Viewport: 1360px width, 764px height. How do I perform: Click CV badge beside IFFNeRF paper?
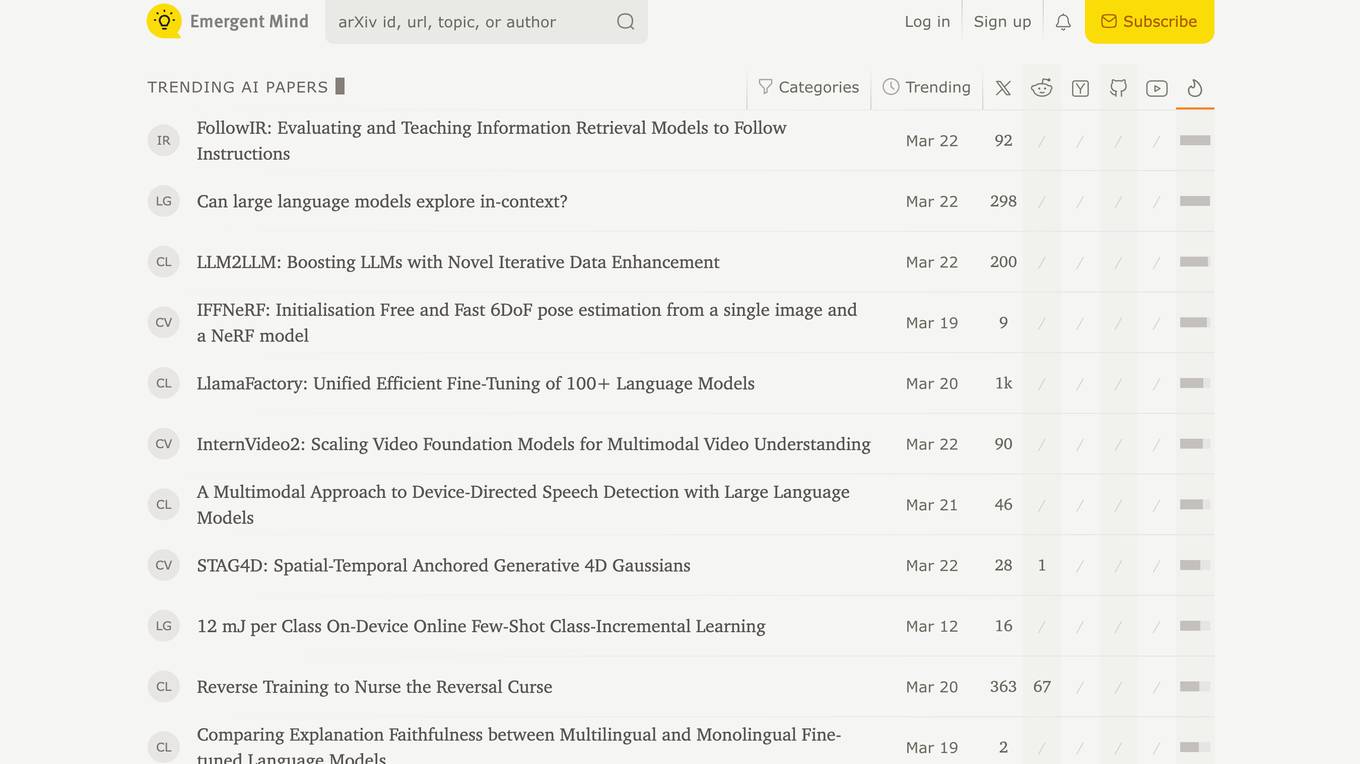[x=164, y=323]
